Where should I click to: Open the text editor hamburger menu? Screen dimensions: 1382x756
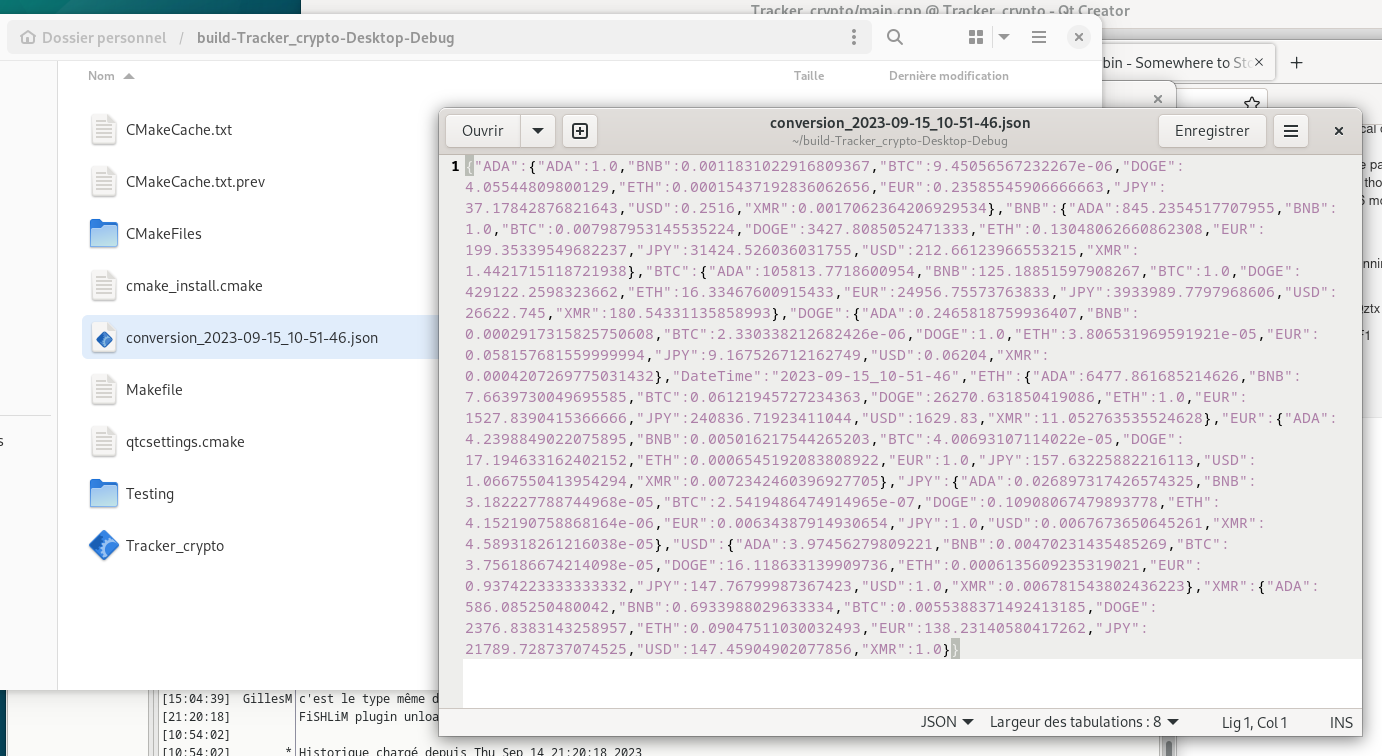point(1290,131)
